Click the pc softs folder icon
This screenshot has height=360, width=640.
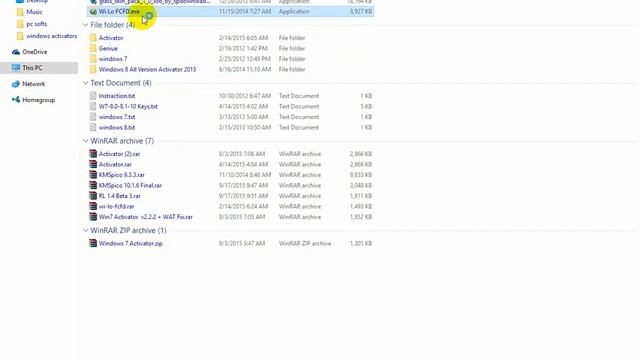tap(20, 24)
